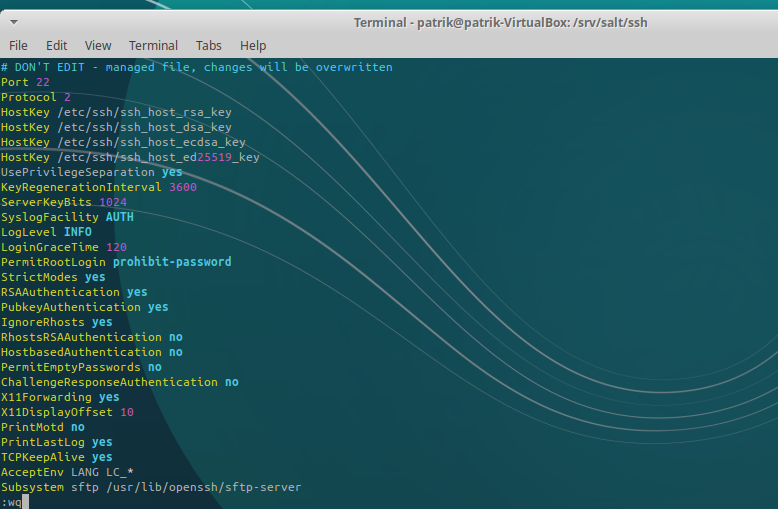Open the Edit menu
The height and width of the screenshot is (509, 778).
click(x=56, y=45)
